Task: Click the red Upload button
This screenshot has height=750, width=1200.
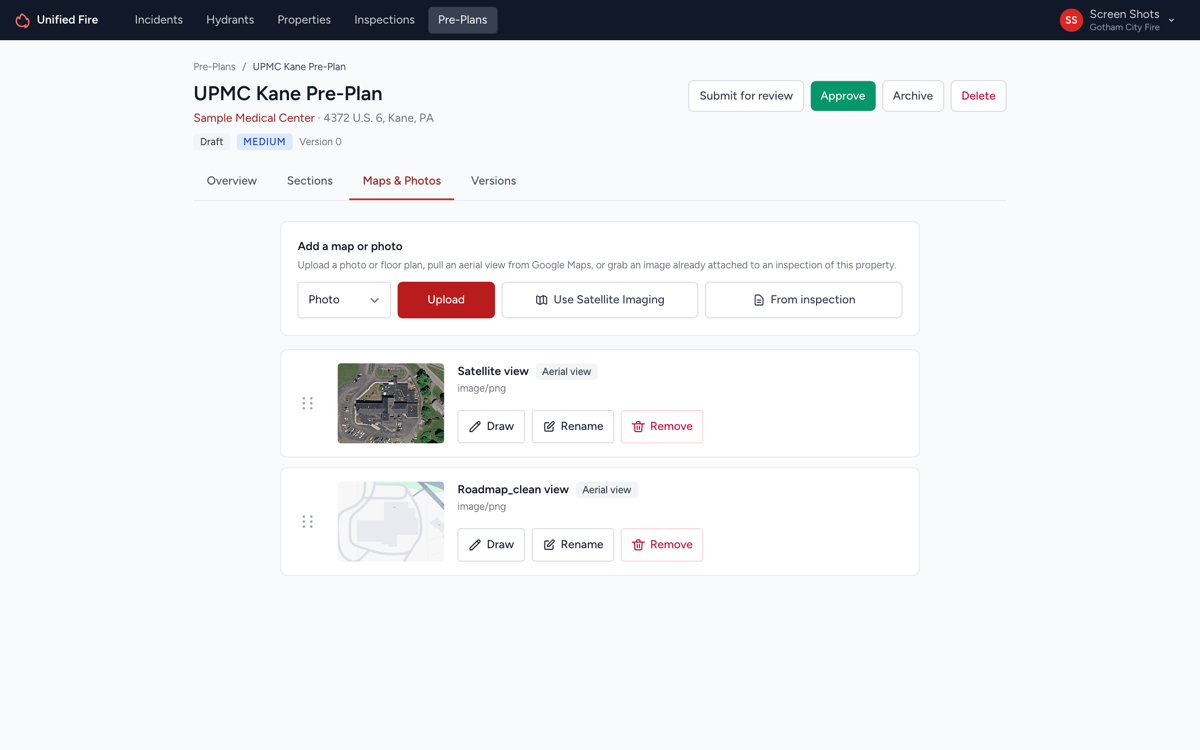Action: tap(446, 300)
